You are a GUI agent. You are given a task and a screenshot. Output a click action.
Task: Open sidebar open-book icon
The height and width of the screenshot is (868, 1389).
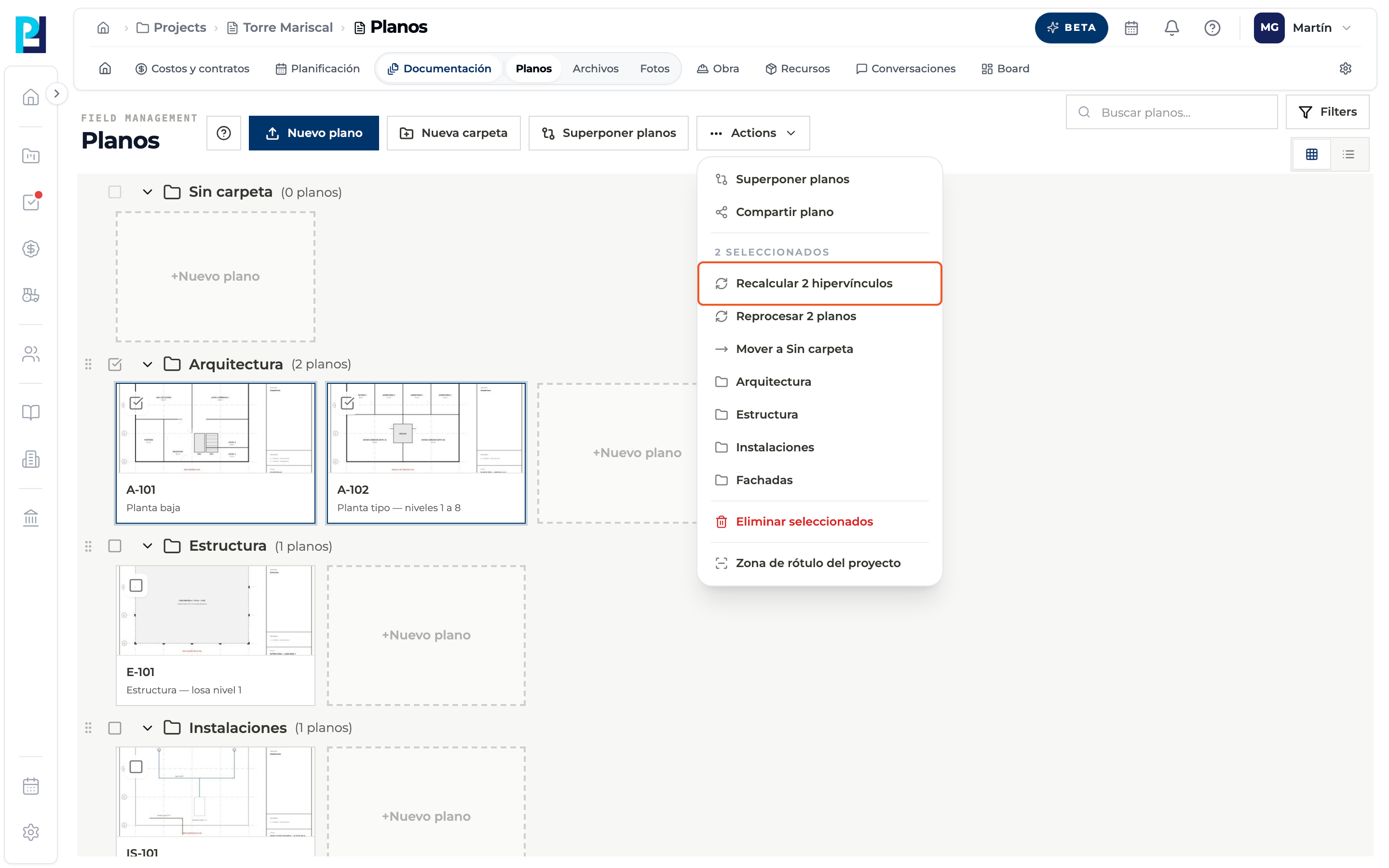[x=31, y=412]
